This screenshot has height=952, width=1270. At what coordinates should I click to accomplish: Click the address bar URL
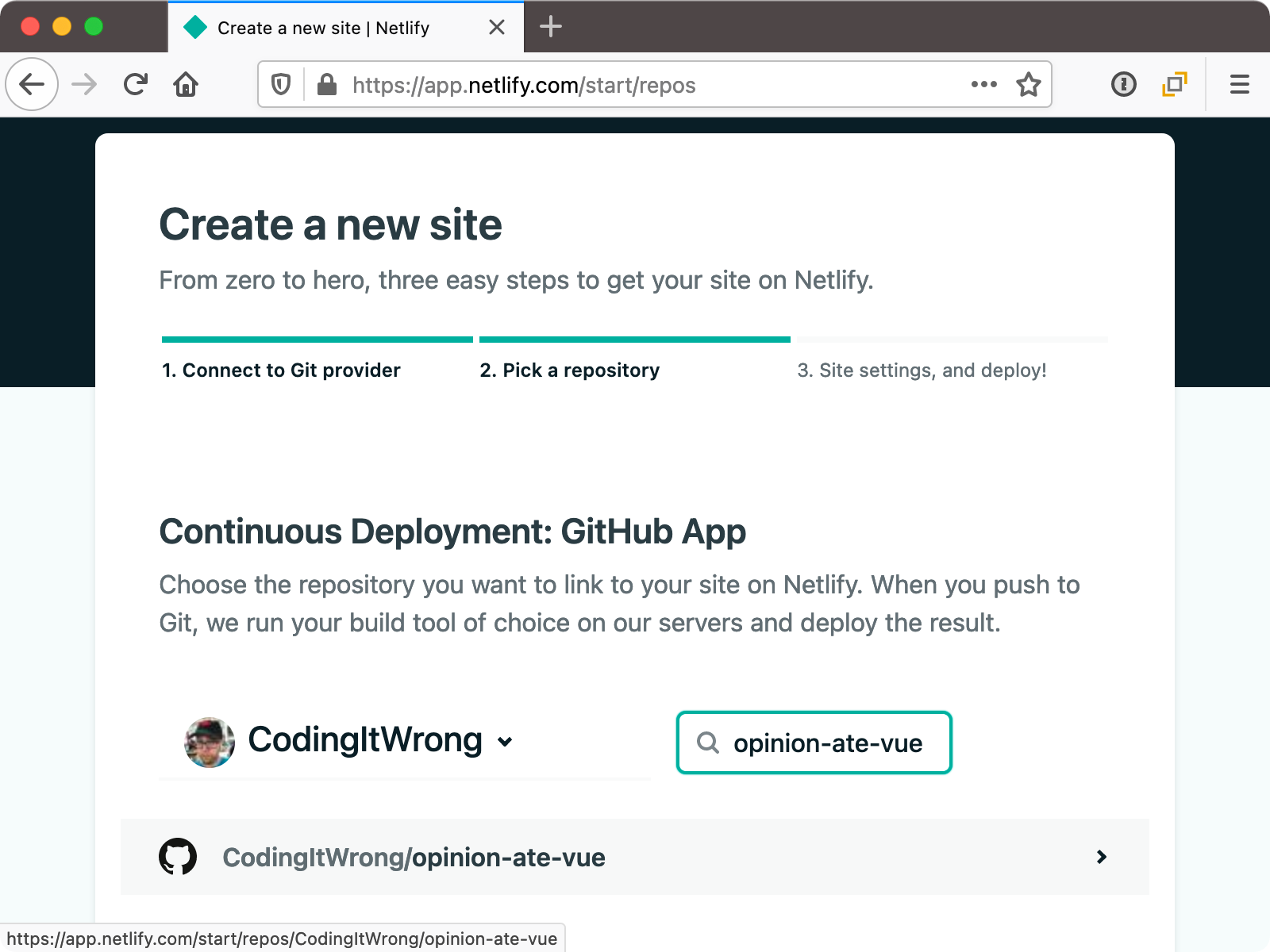524,85
